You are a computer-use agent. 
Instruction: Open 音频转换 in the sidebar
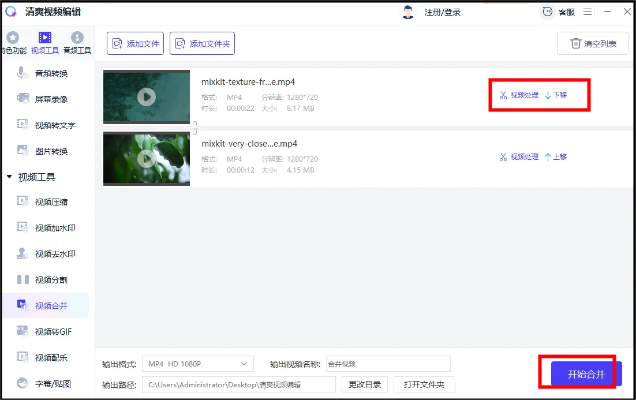(45, 73)
